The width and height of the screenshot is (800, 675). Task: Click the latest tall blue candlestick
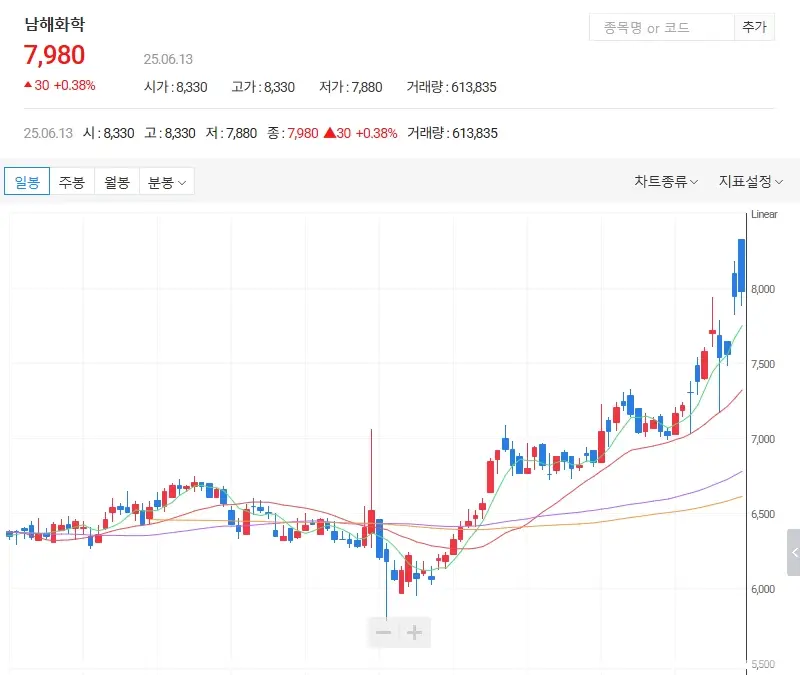pyautogui.click(x=741, y=265)
